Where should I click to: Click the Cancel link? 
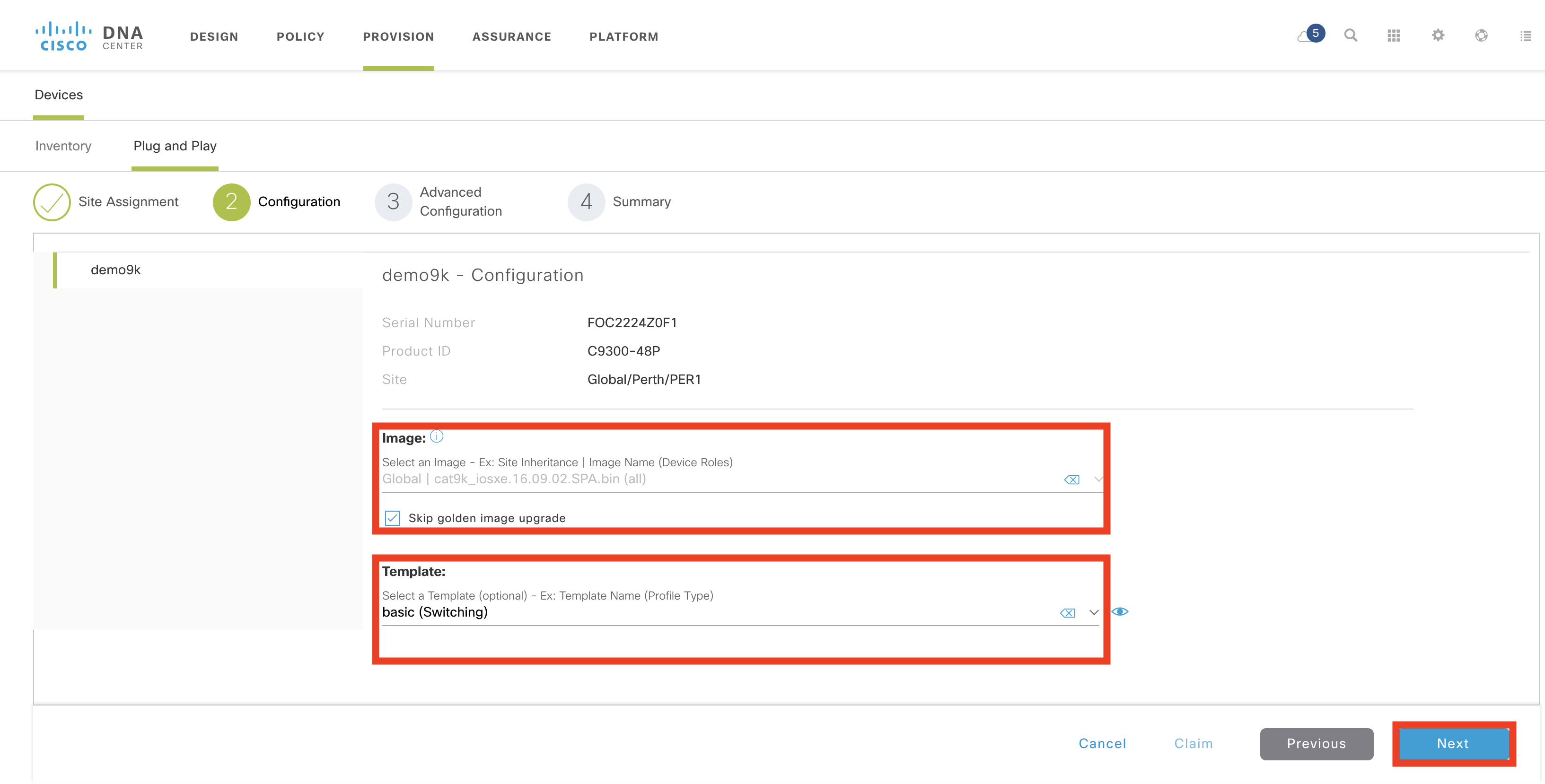coord(1102,743)
